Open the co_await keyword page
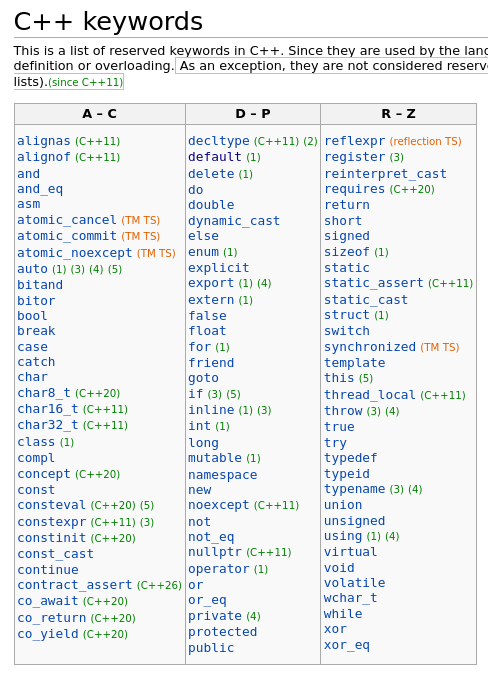This screenshot has height=678, width=488. click(x=48, y=601)
